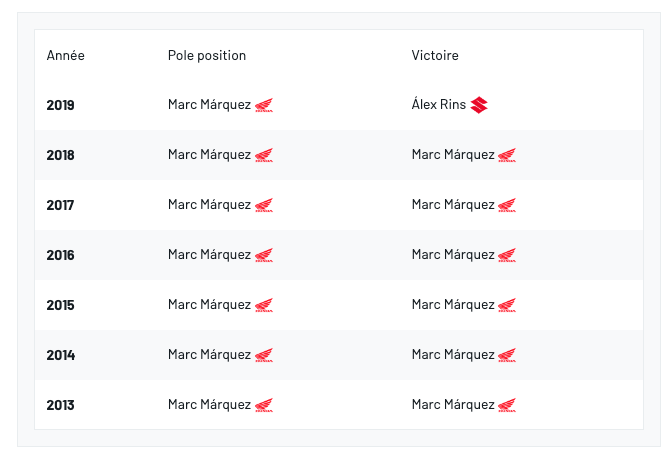Click the Honda logo in 2018 pole position
The height and width of the screenshot is (457, 672).
264,155
